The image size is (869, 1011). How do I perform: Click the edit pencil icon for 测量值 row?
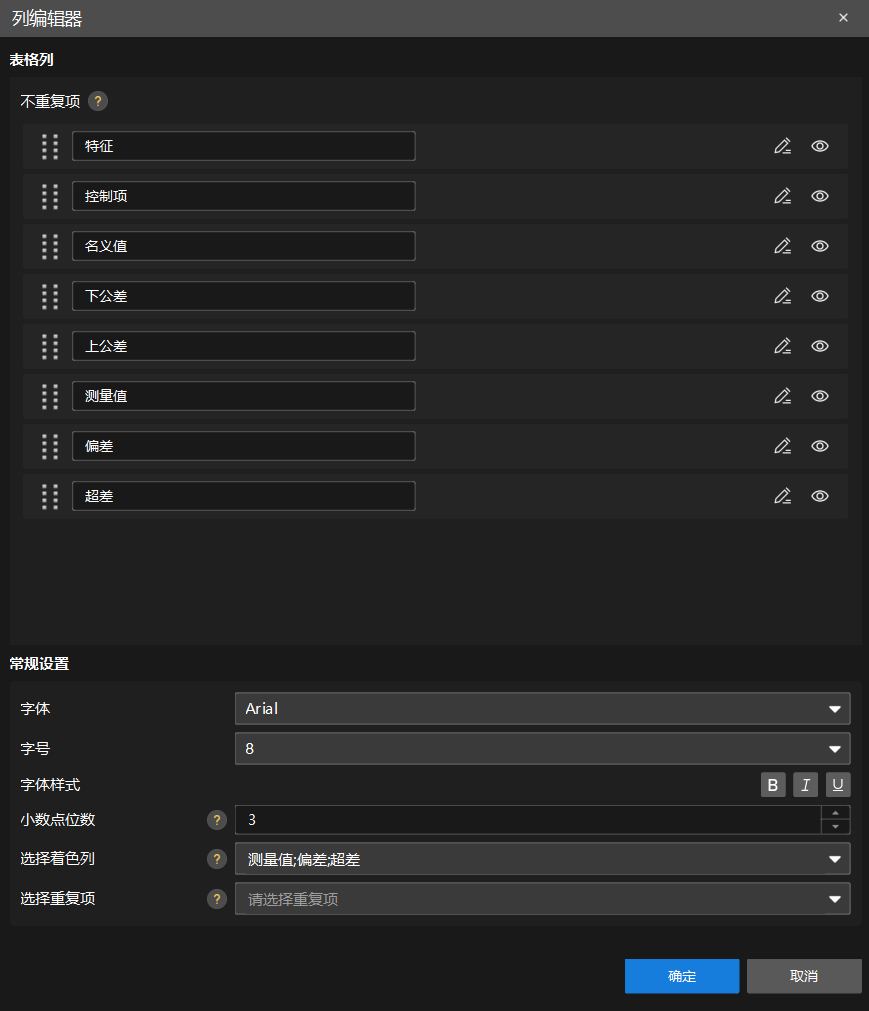[x=783, y=396]
